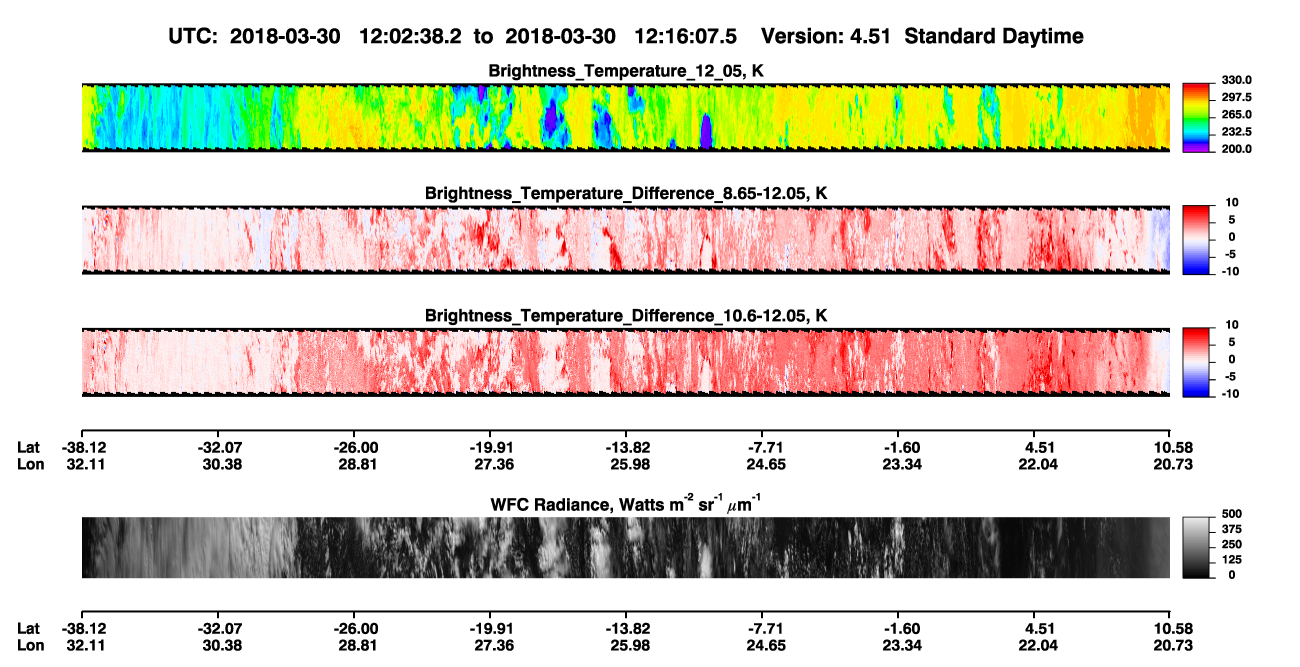Click '20.73' longitude on the bottom axis

tap(1171, 646)
